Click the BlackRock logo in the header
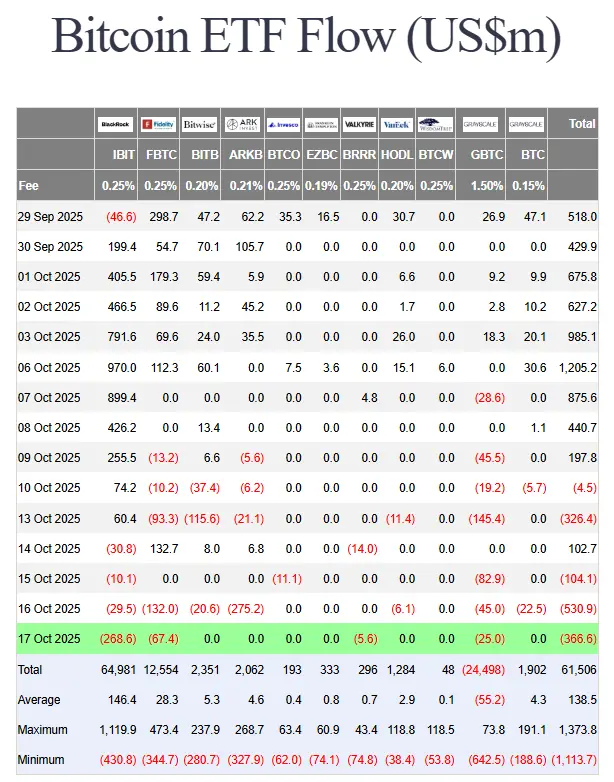 [117, 125]
